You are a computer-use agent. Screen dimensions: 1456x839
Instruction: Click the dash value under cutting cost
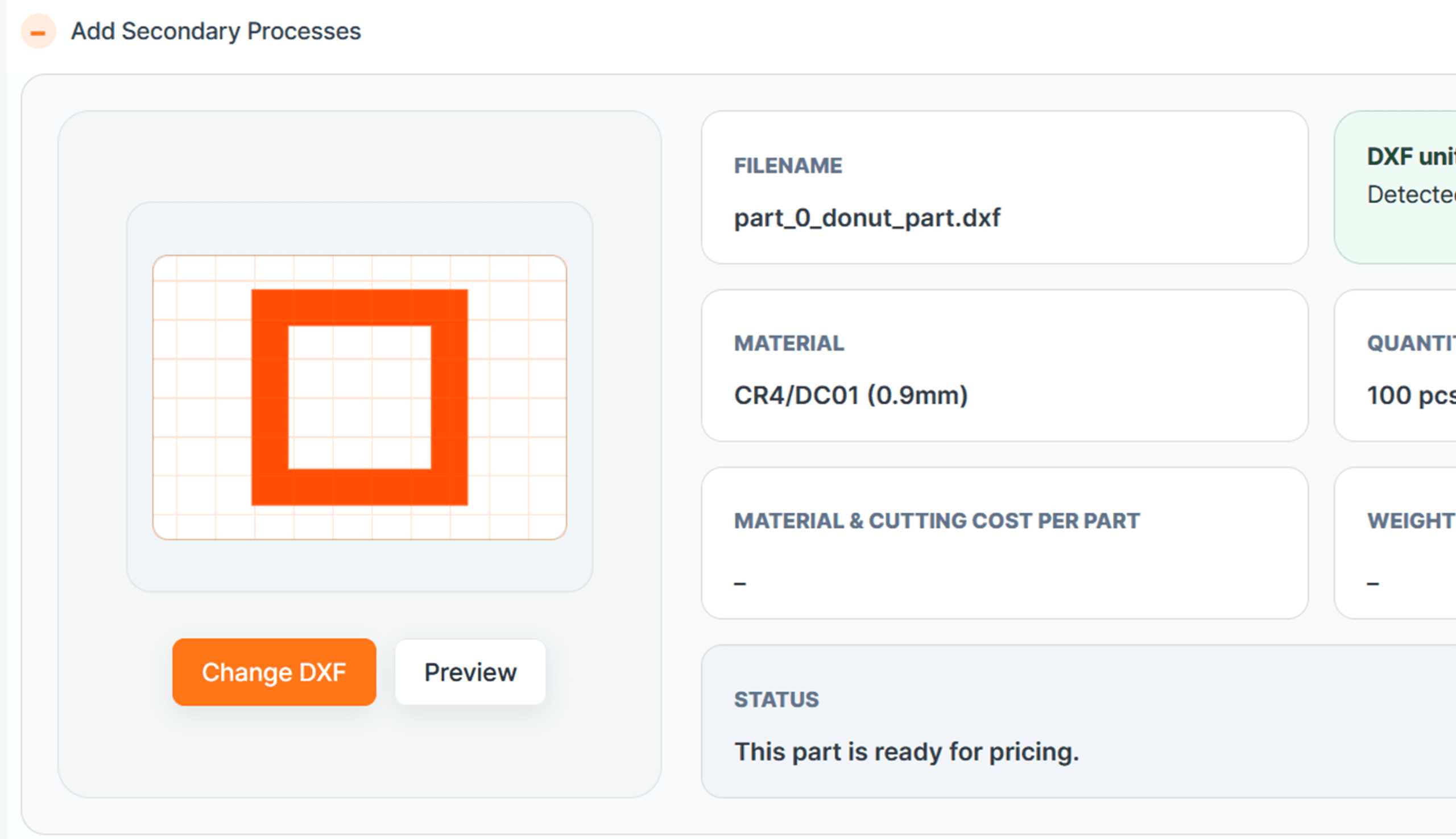coord(740,584)
